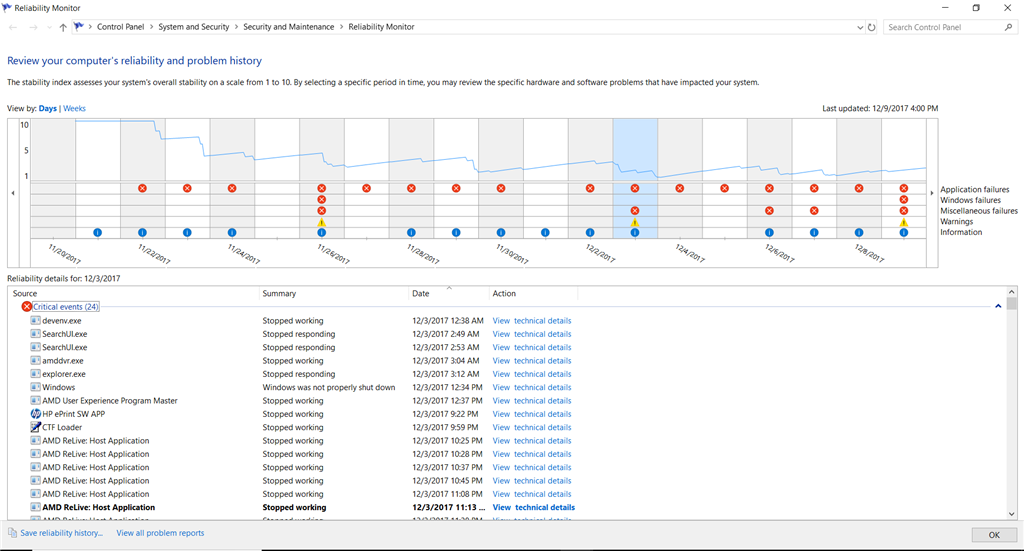Open address bar history dropdown
1024x551 pixels.
(859, 27)
